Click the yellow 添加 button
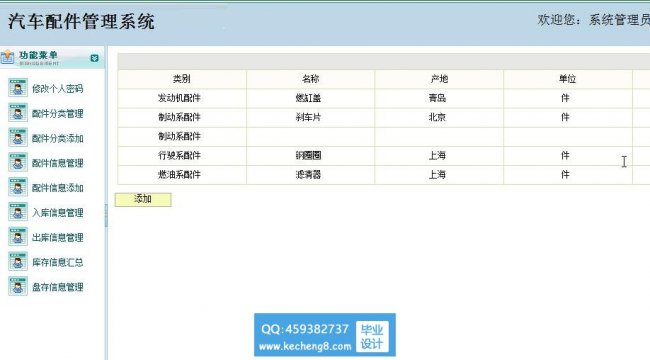Screen dimensions: 650x360 [x=143, y=199]
